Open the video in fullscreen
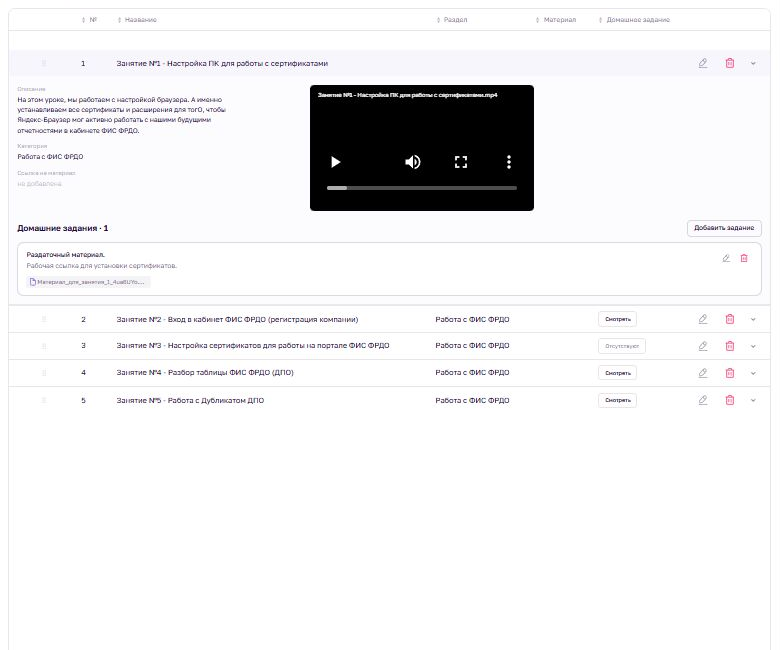780x650 pixels. [461, 162]
